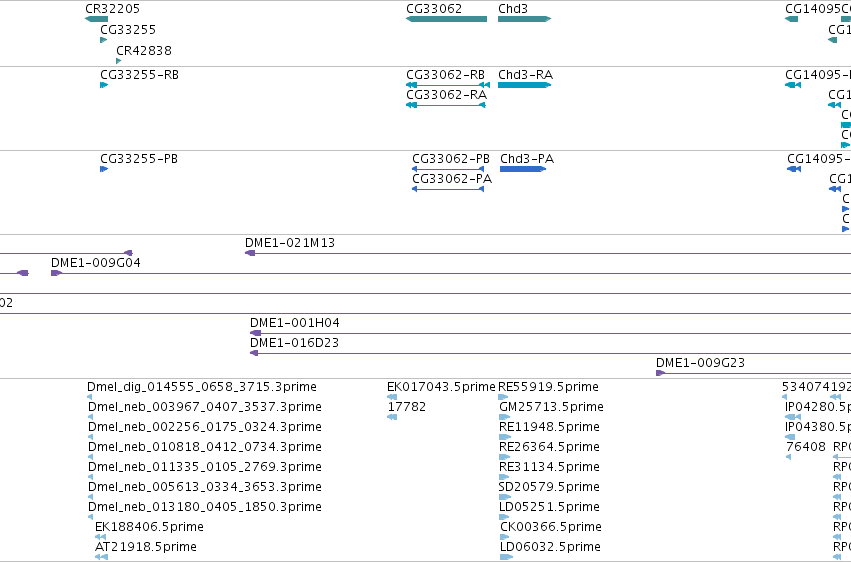Select the DME1-021M13 BAC clone arrow

click(250, 253)
